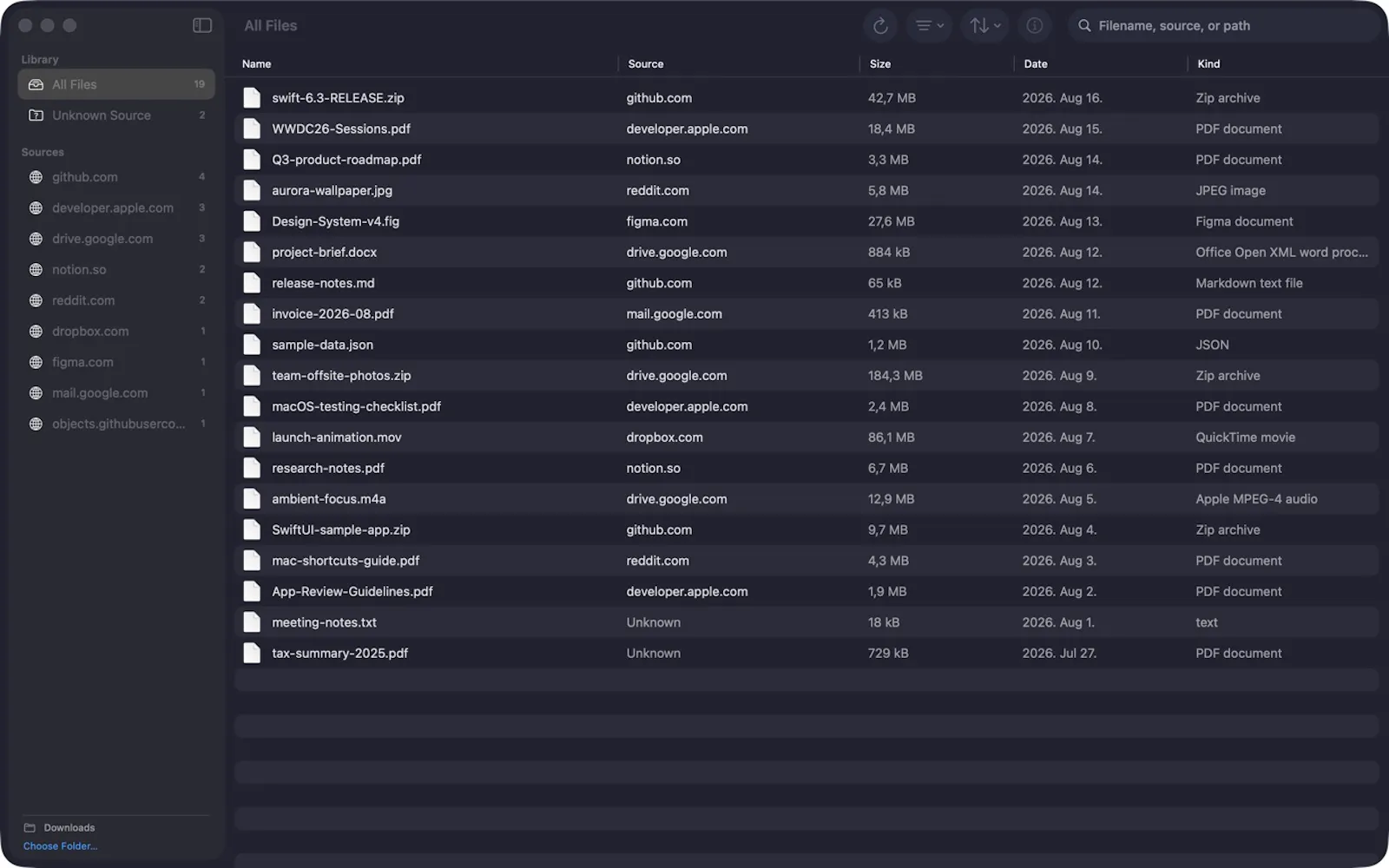Image resolution: width=1389 pixels, height=868 pixels.
Task: Select the ambient-focus.m4a file name
Action: click(329, 499)
